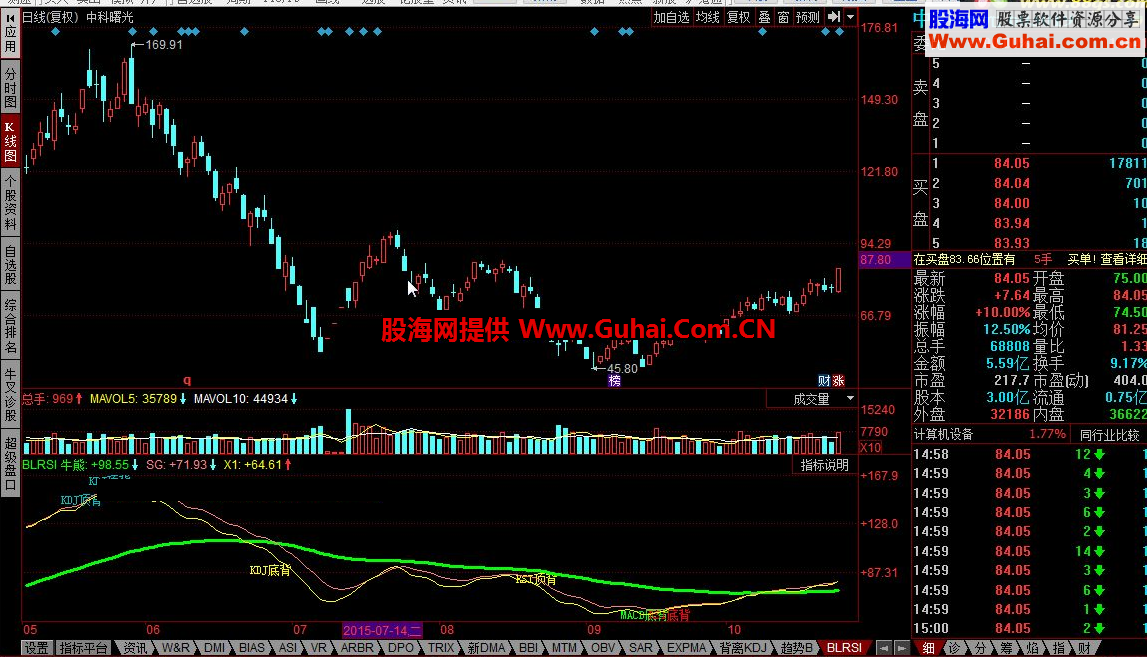Open 超级盘口 order book view
The height and width of the screenshot is (657, 1147).
[10, 462]
